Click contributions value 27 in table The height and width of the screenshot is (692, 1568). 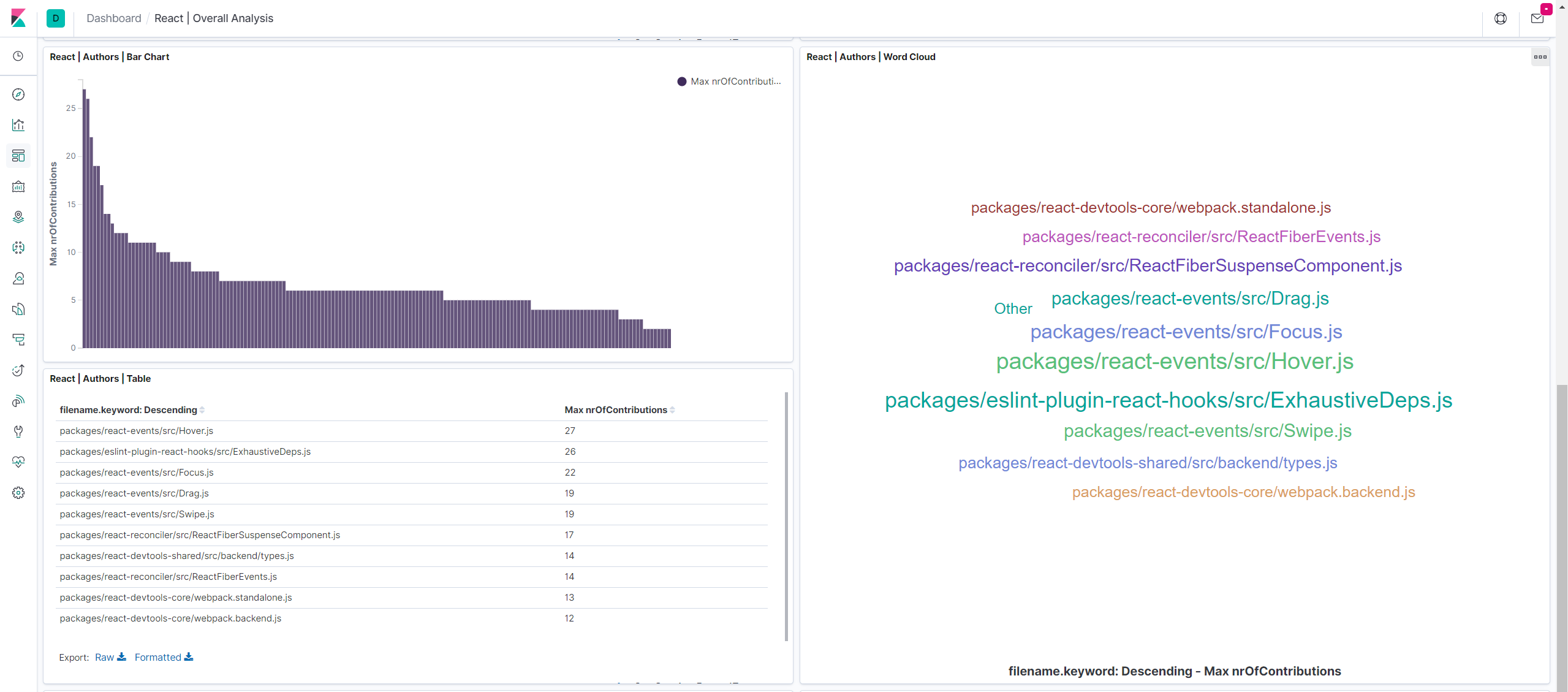tap(570, 431)
